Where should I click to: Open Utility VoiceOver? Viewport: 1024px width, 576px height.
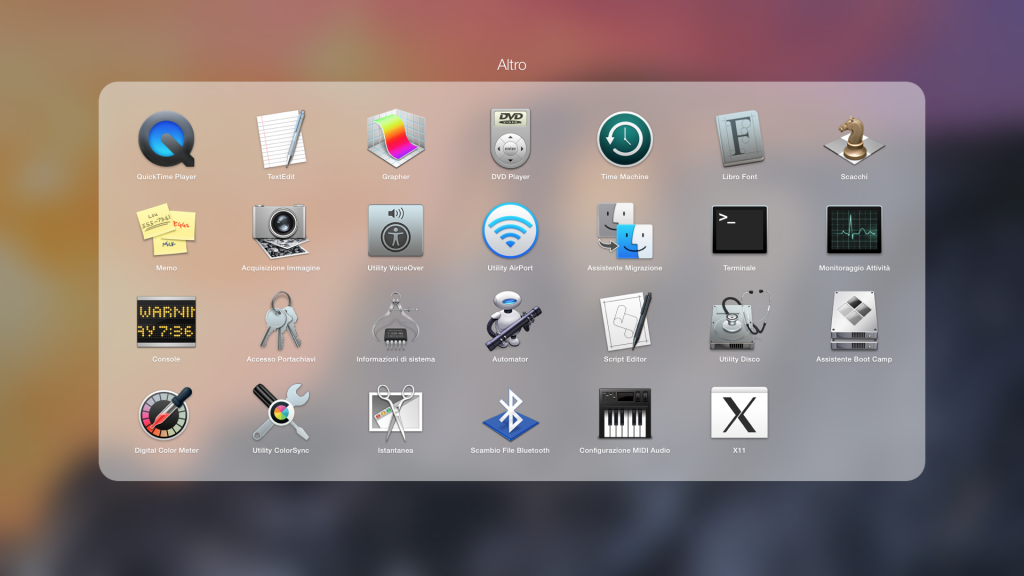tap(396, 231)
